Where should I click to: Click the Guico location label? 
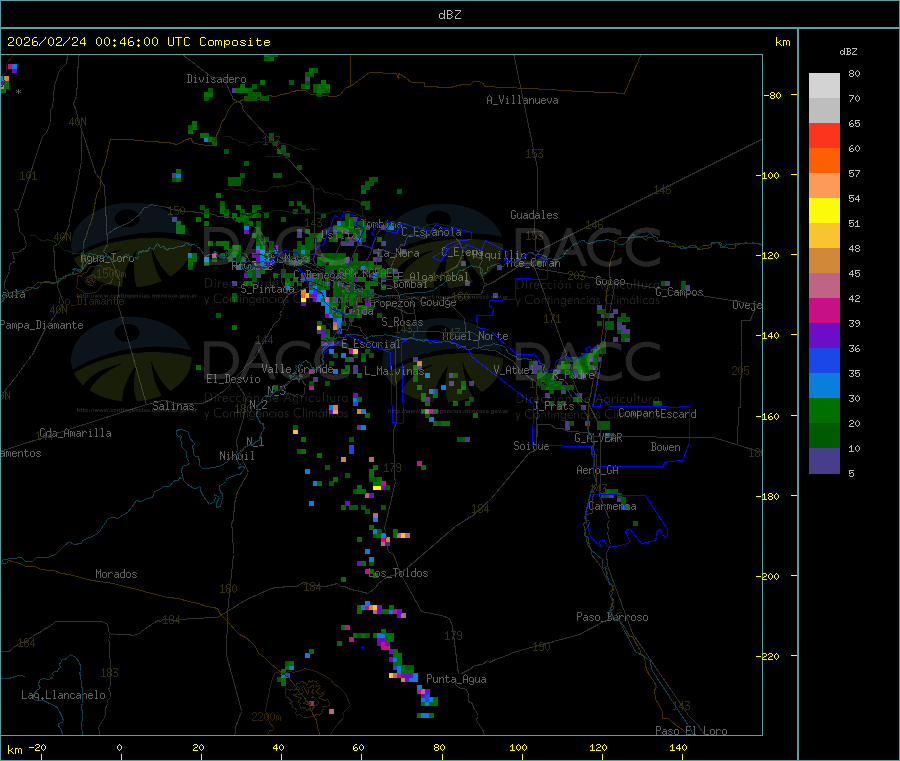coord(610,281)
